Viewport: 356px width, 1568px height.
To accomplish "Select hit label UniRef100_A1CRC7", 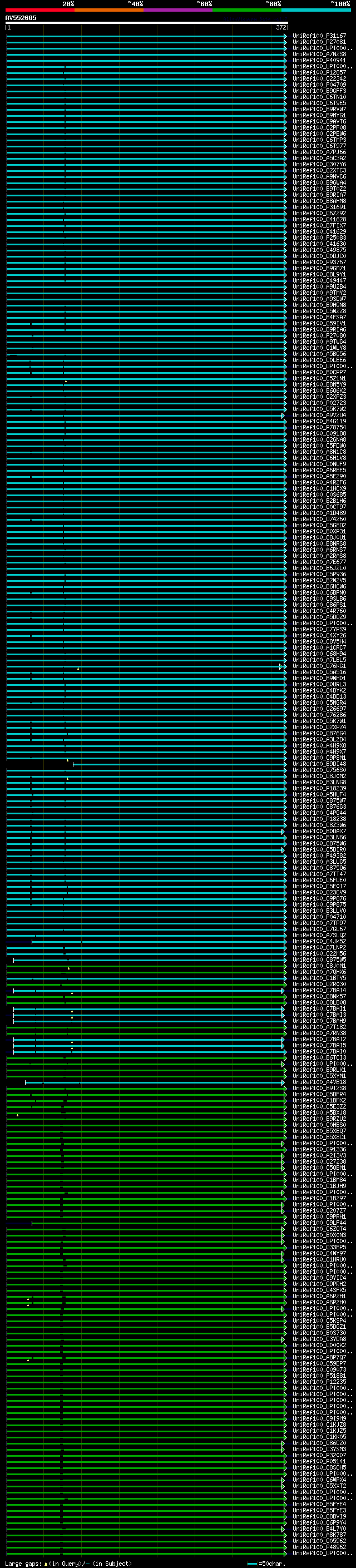I will [319, 647].
